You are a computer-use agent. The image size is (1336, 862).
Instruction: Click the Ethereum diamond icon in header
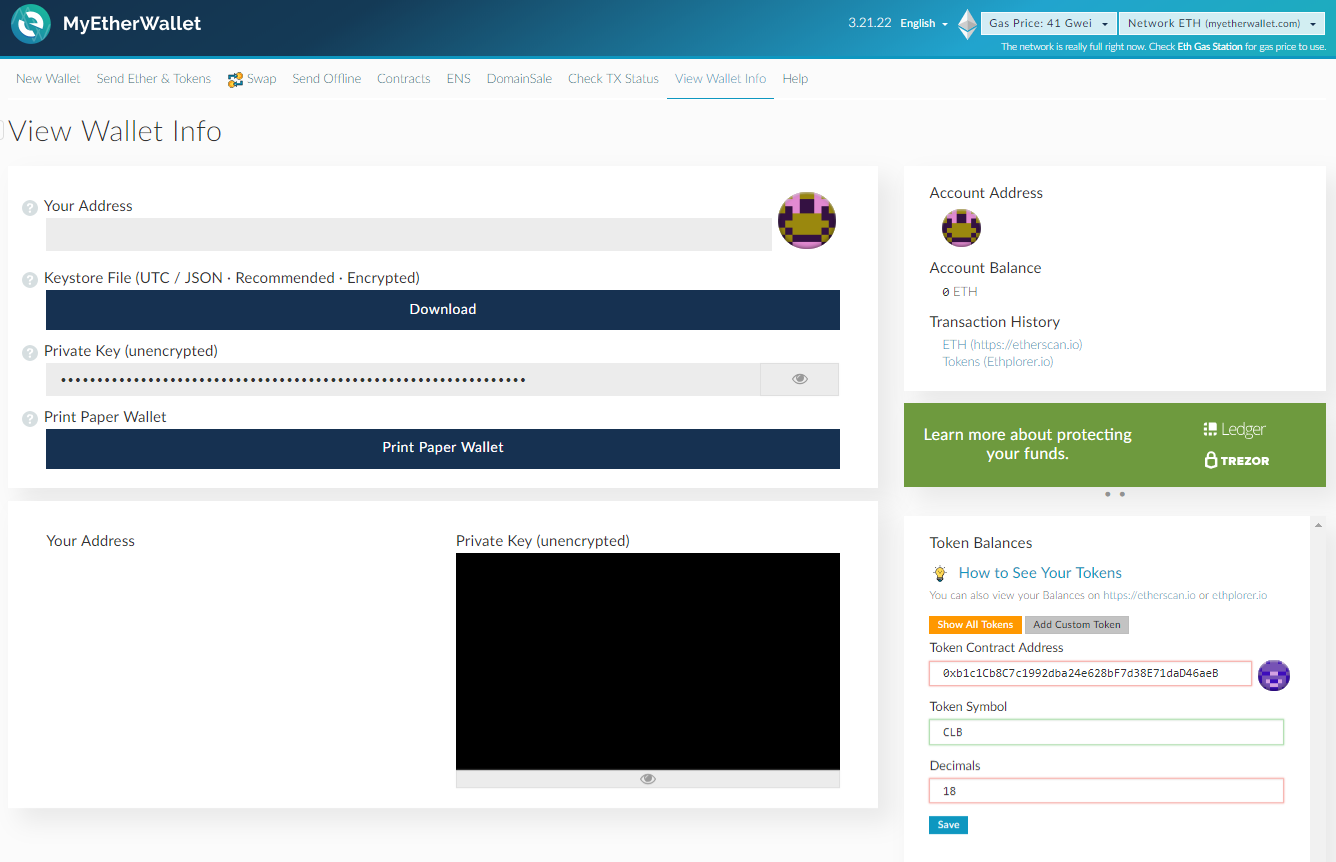tap(967, 24)
